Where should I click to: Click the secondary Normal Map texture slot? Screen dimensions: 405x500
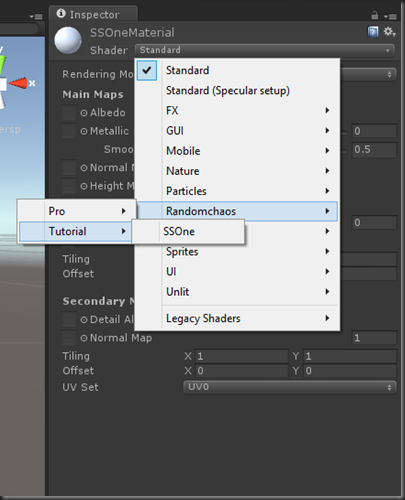point(69,338)
